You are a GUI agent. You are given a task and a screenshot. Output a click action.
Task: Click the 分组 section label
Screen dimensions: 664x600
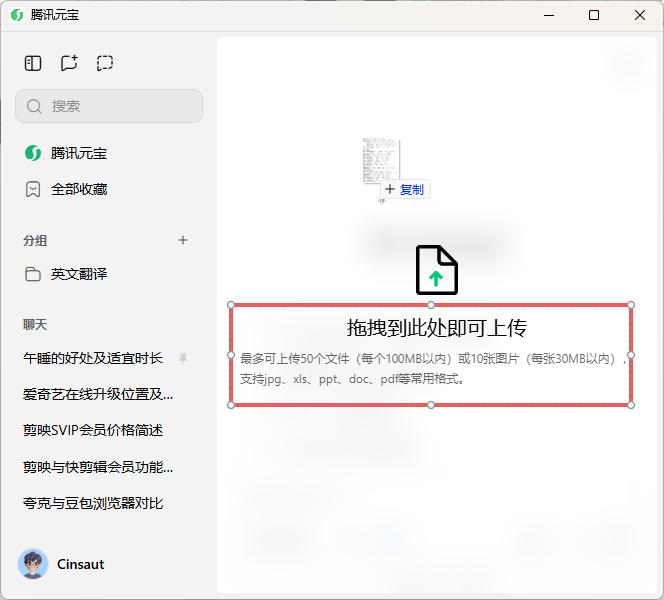click(x=35, y=241)
